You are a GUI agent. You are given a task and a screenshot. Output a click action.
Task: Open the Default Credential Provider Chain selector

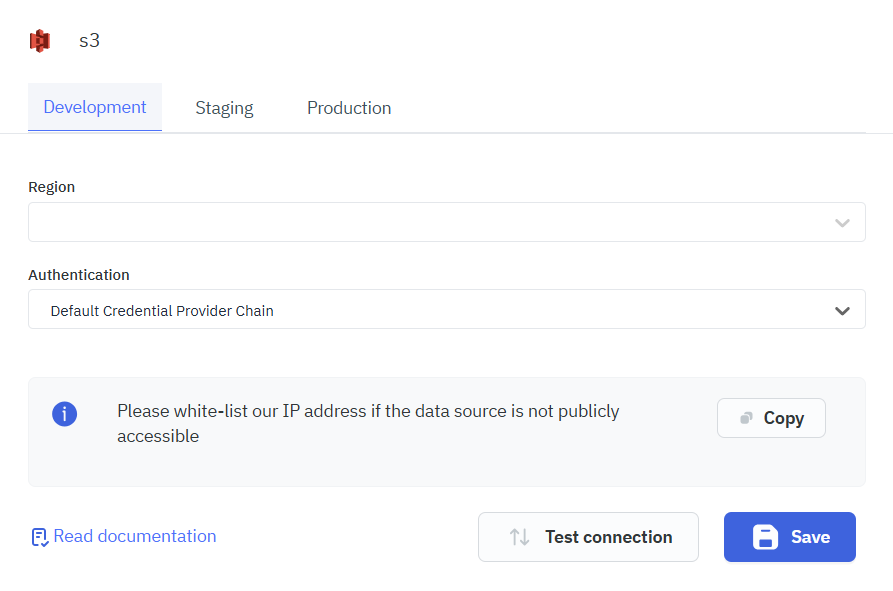coord(446,309)
